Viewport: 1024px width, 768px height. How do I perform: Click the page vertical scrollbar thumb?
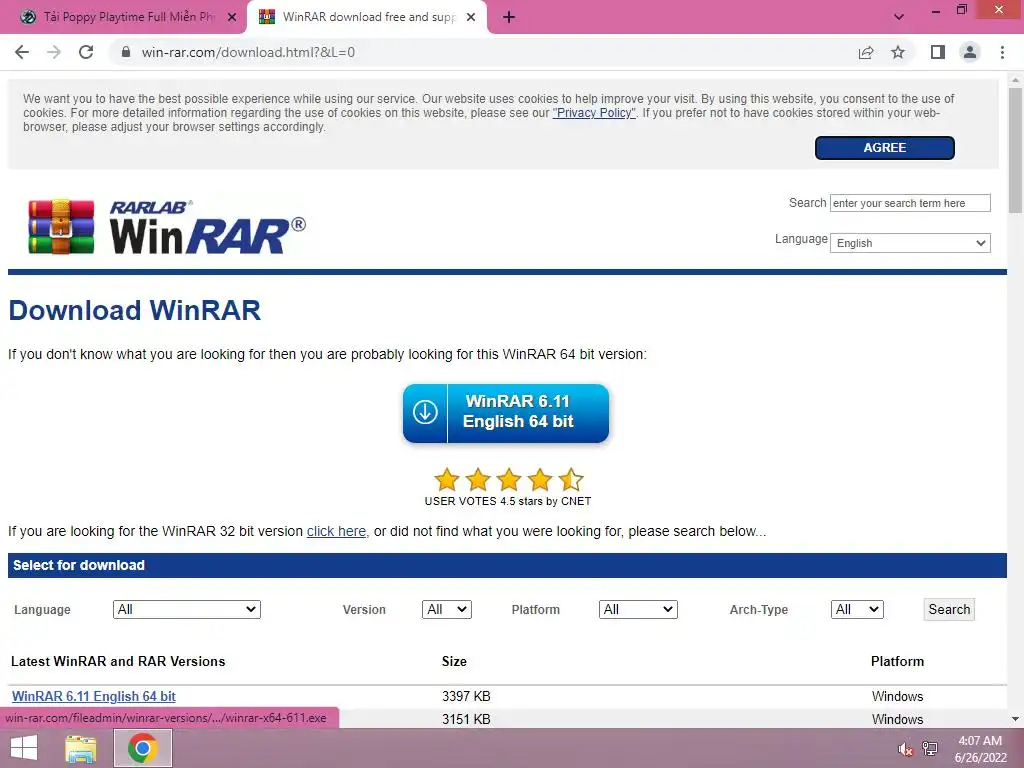[1015, 150]
